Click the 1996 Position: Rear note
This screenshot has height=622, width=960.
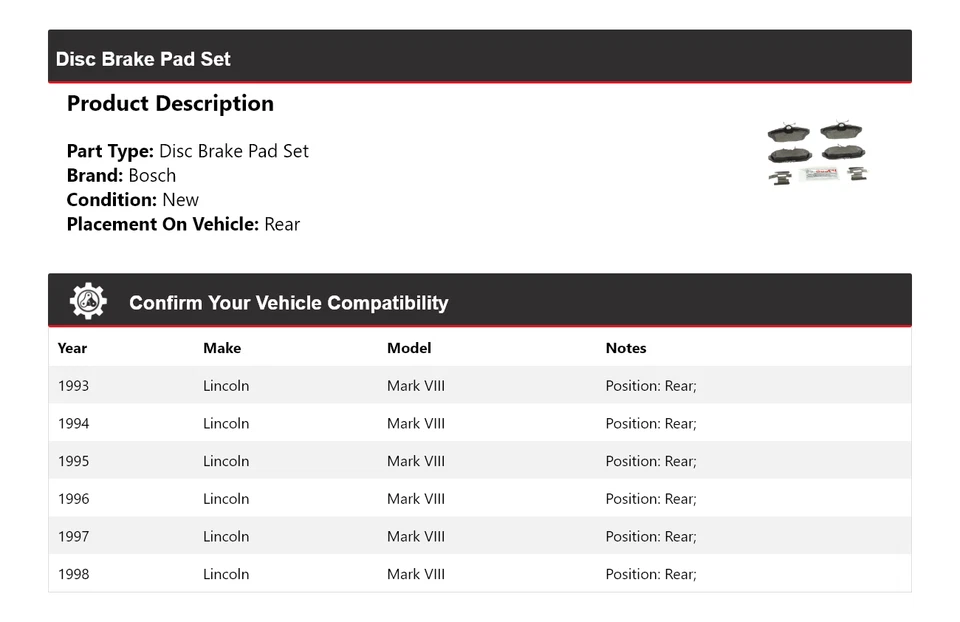[x=651, y=499]
